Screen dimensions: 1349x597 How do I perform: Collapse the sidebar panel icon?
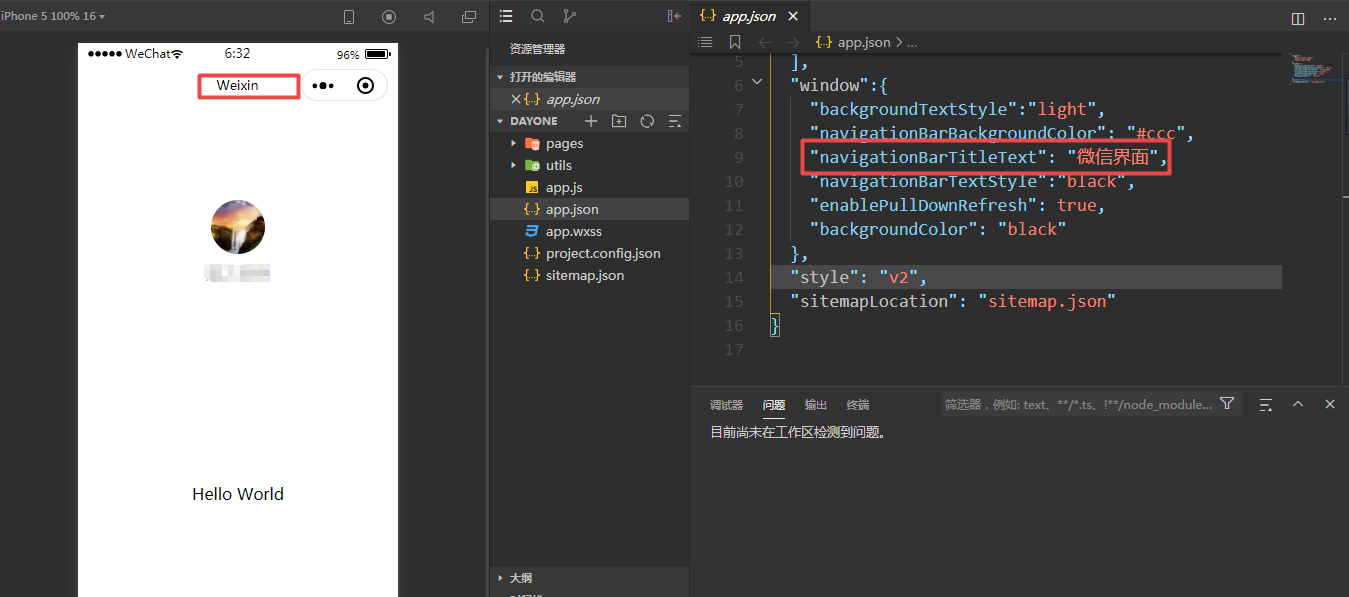tap(673, 16)
